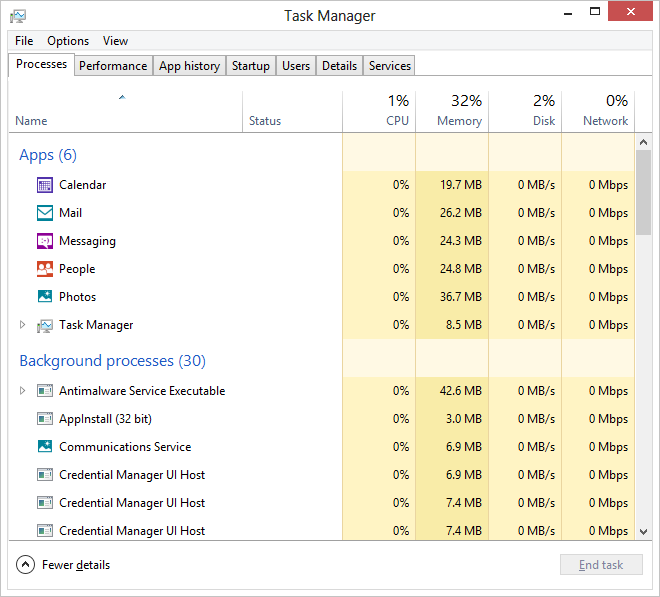Screen dimensions: 660x597
Task: Maximize the Task Manager window
Action: point(595,12)
